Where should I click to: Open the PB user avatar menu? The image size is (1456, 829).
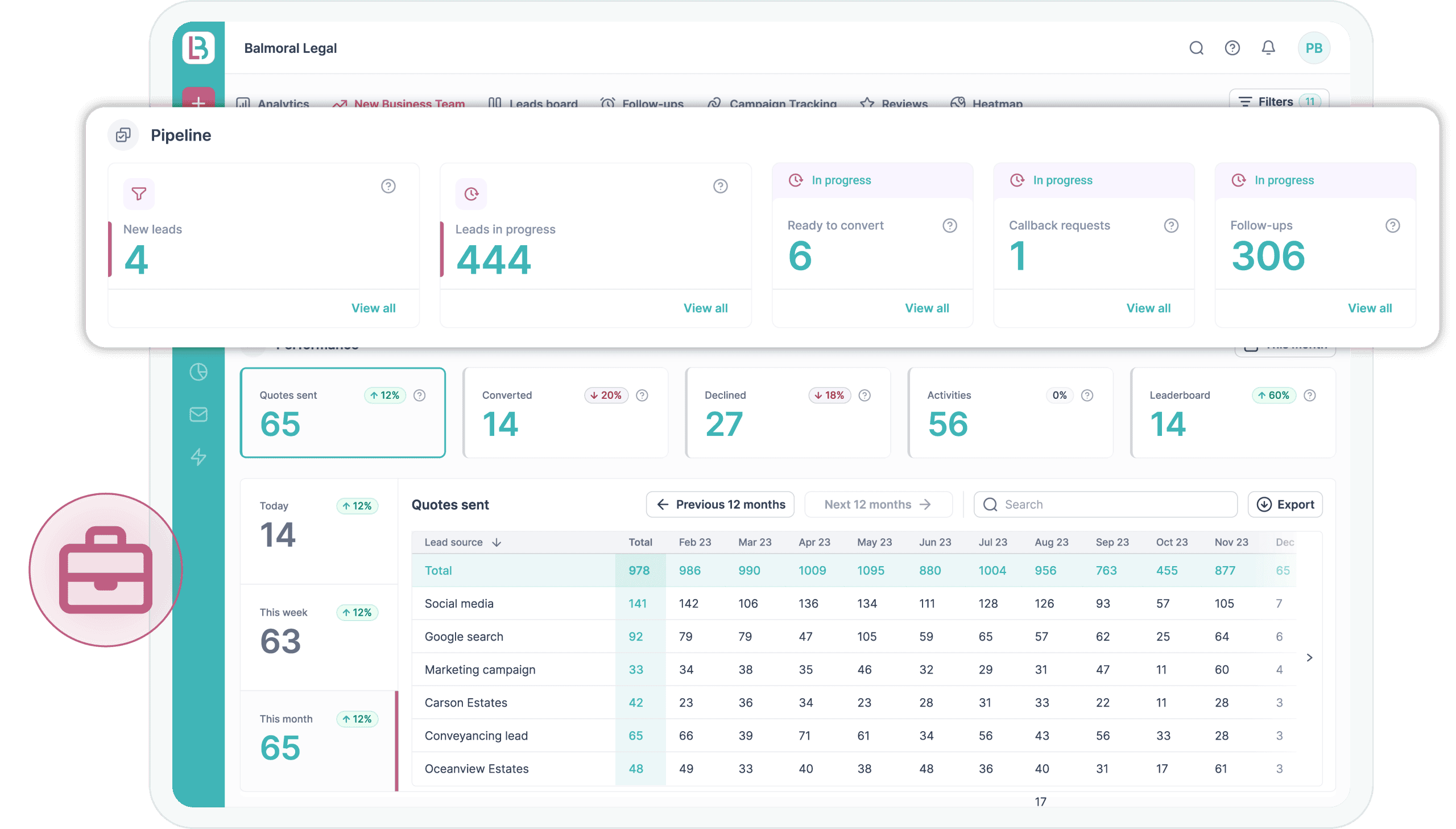tap(1313, 48)
